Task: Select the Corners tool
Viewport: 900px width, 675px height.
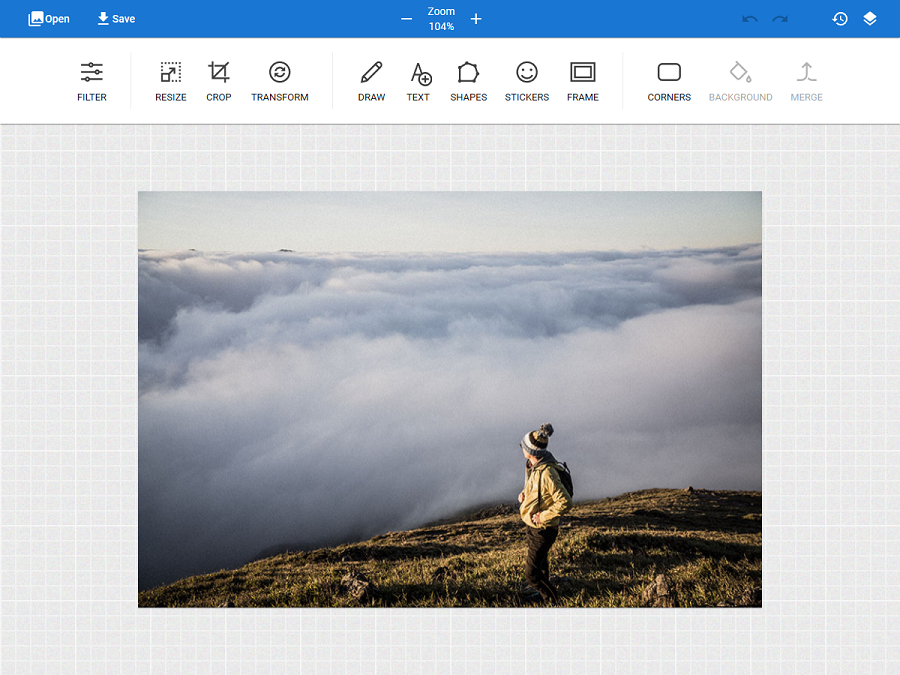Action: pyautogui.click(x=668, y=80)
